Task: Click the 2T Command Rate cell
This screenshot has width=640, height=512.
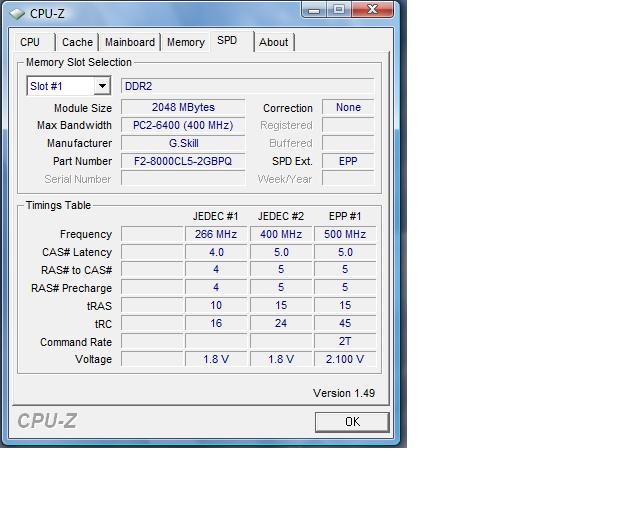Action: tap(345, 341)
